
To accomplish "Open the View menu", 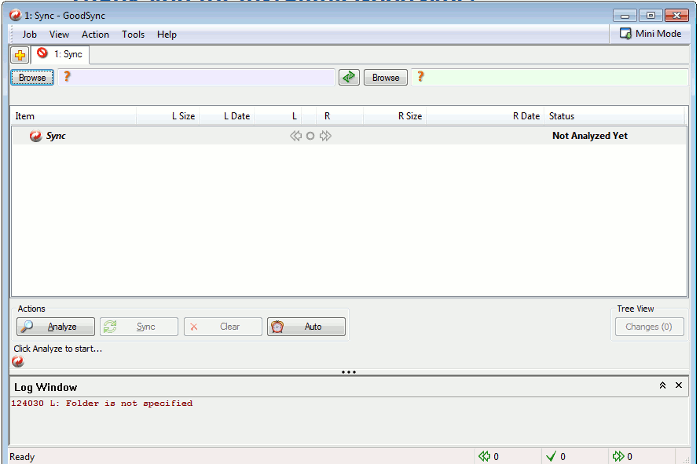I will [x=59, y=34].
